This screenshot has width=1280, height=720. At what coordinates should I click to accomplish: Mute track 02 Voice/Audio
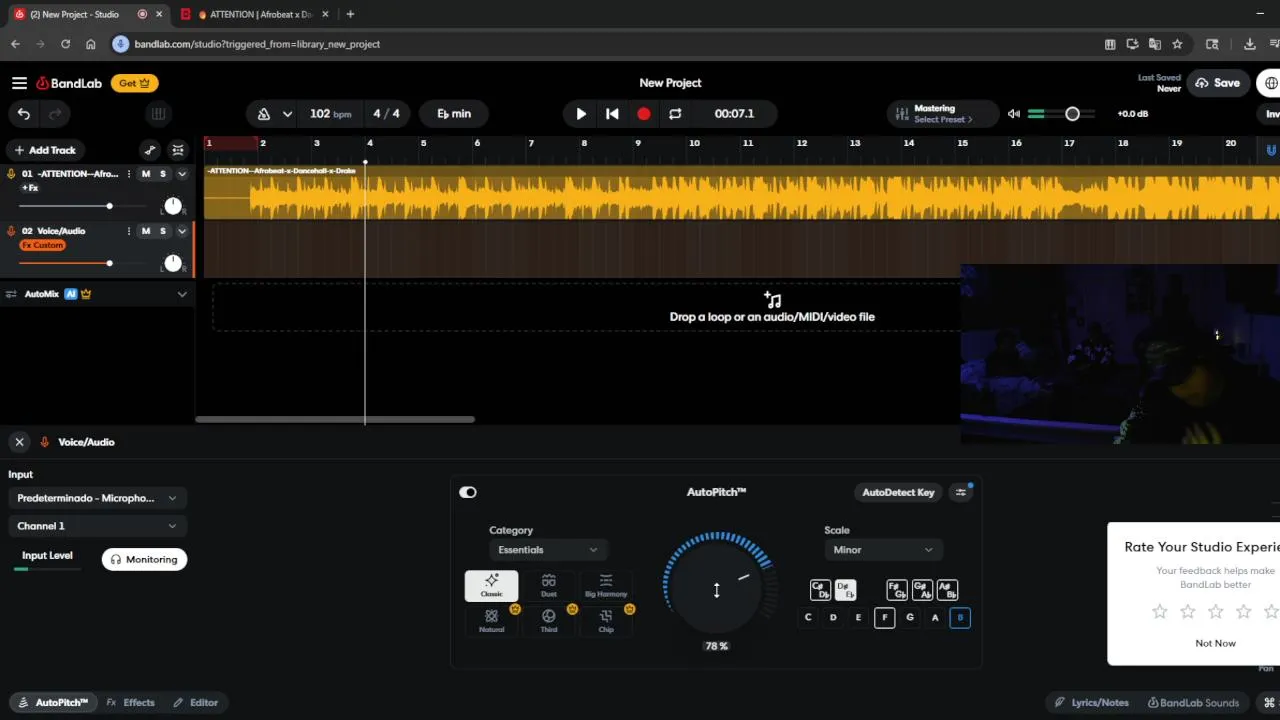[146, 231]
